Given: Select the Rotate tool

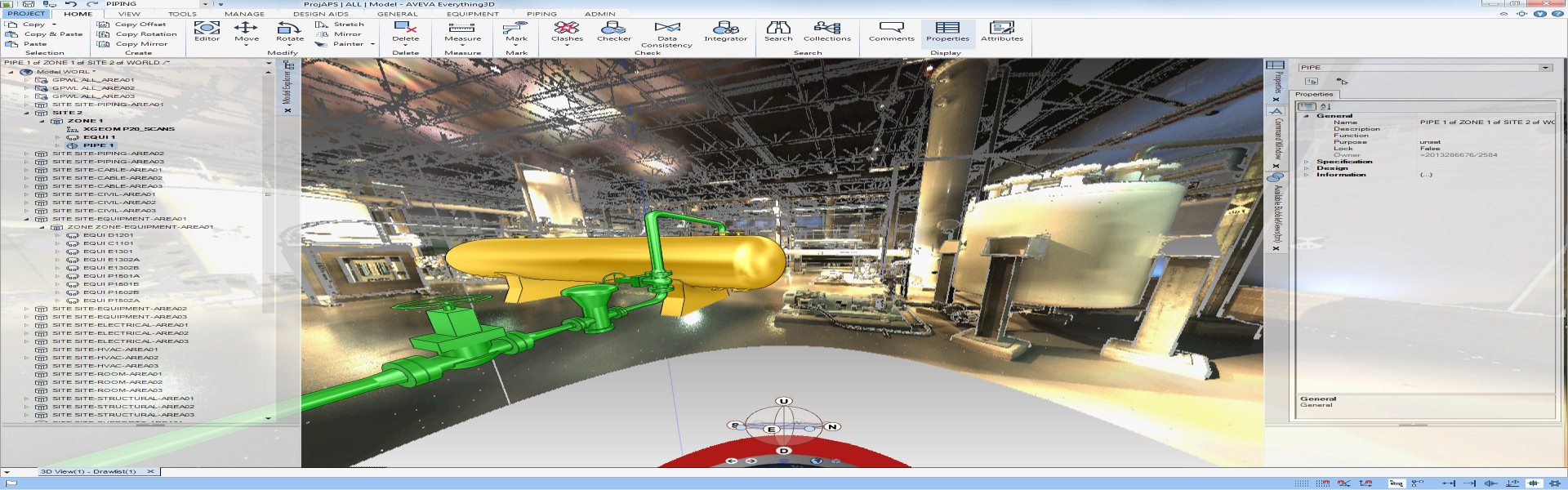Looking at the screenshot, I should [289, 32].
